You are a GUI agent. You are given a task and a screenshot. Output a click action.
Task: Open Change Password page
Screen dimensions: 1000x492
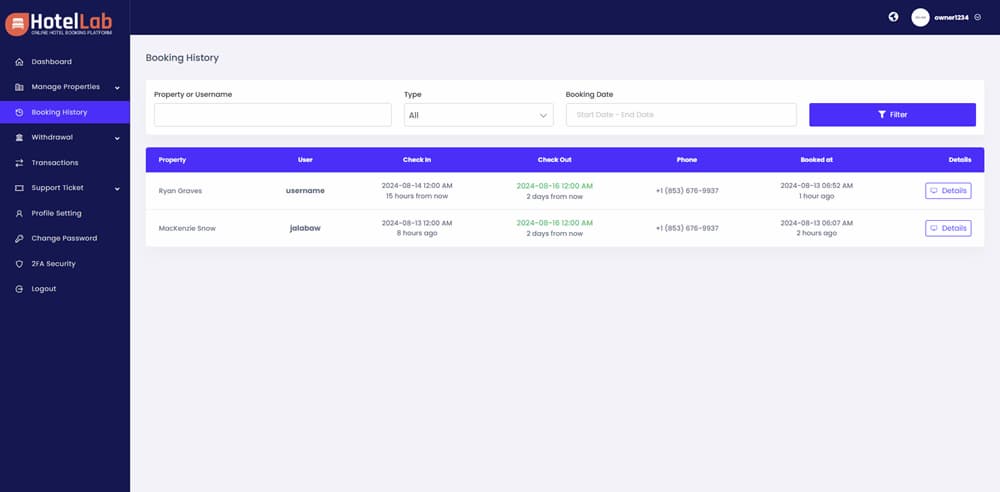click(64, 238)
